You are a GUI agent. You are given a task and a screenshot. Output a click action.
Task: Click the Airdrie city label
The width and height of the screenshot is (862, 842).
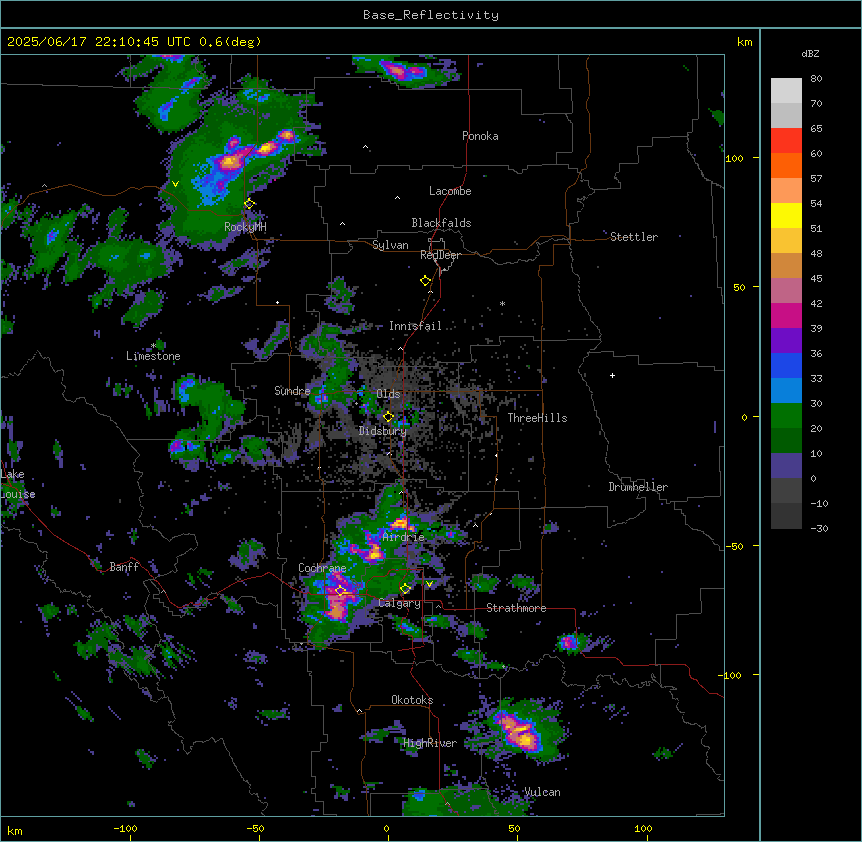click(x=404, y=537)
